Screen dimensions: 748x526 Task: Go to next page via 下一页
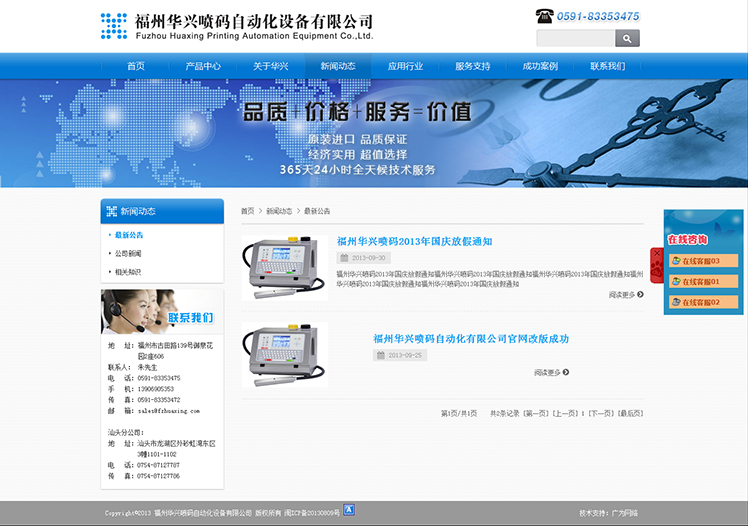(600, 413)
